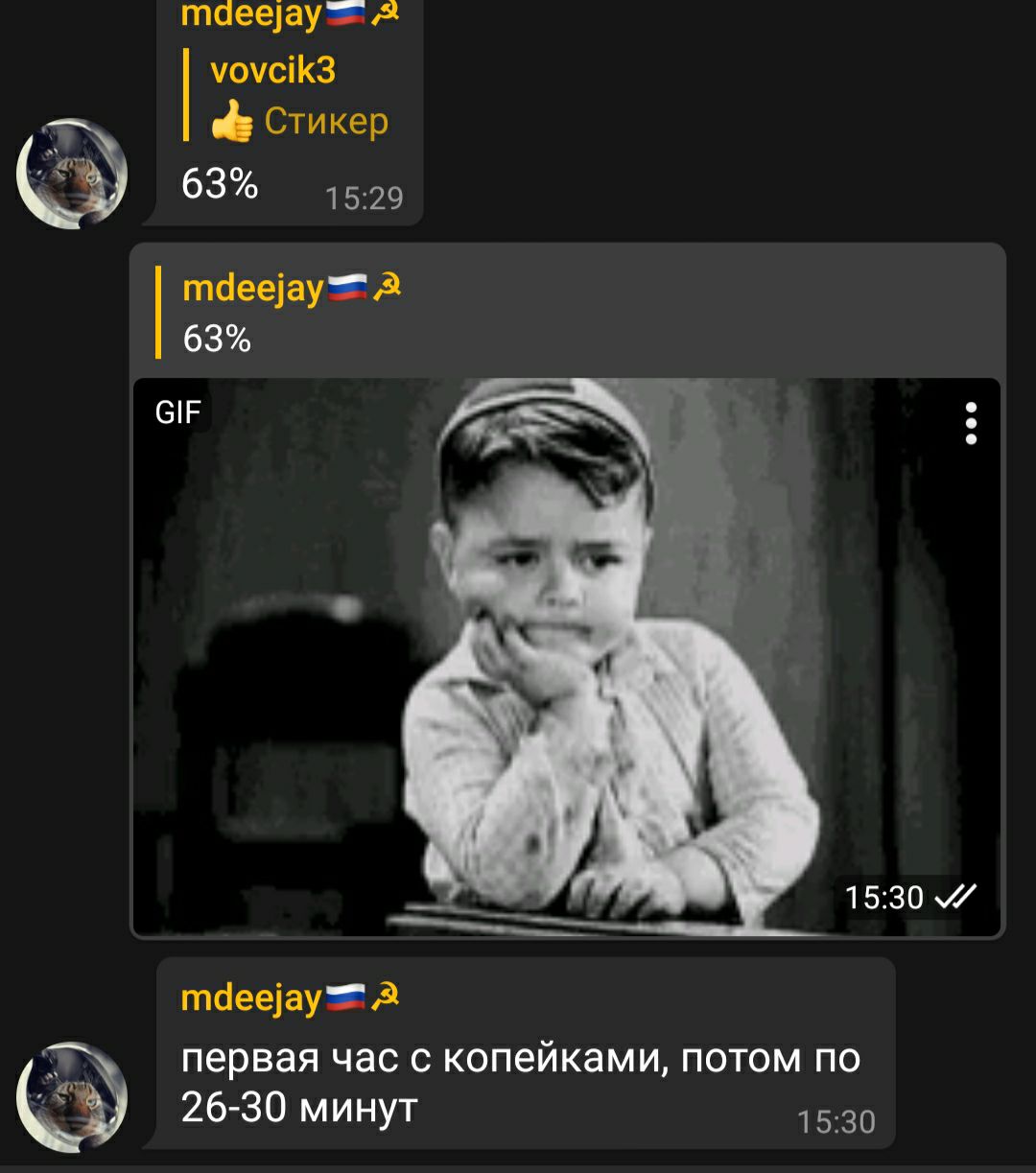Tap the mdeejay name in the GIF reply quote
This screenshot has width=1036, height=1173.
click(253, 288)
